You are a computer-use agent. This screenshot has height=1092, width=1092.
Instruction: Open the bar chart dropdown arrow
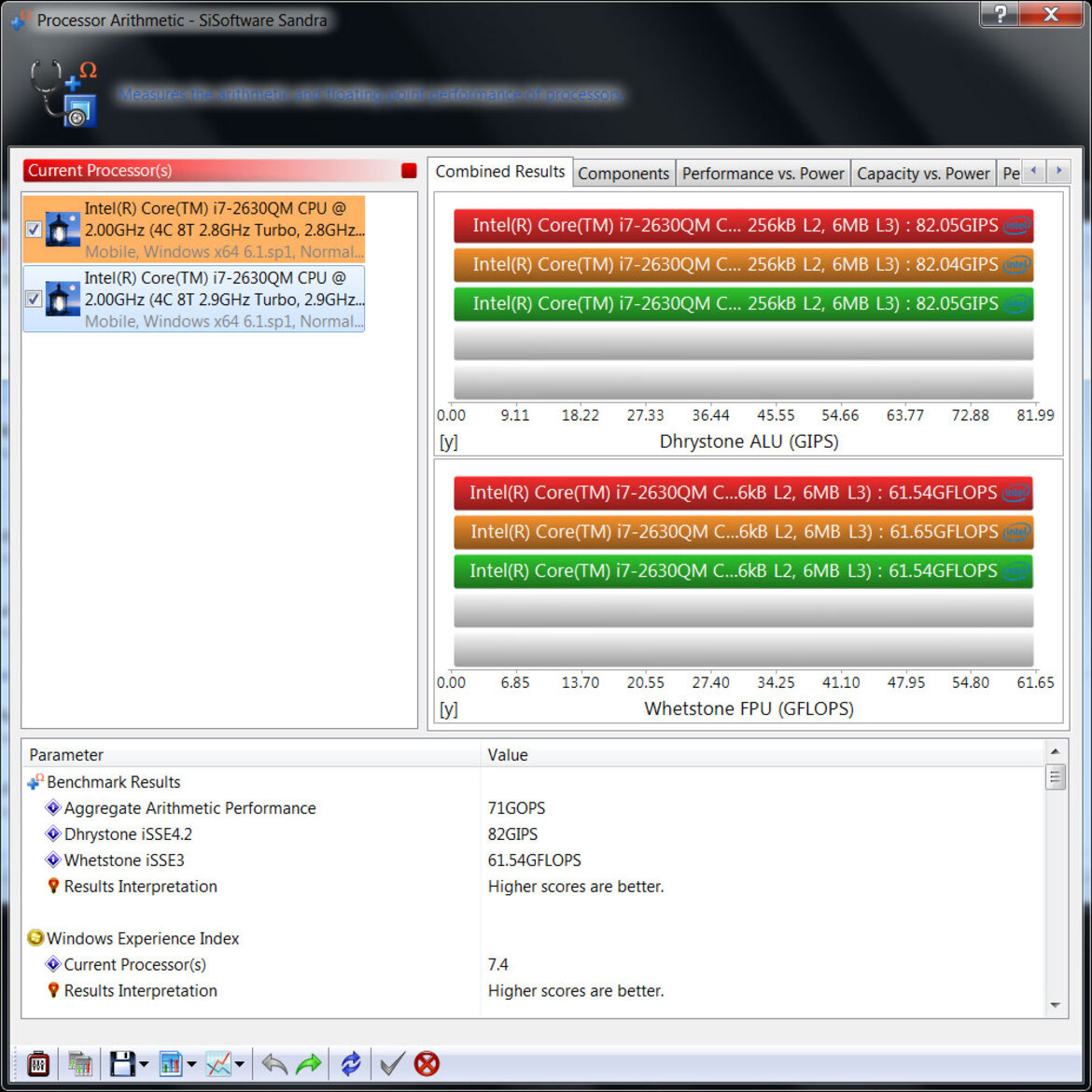coord(191,1064)
